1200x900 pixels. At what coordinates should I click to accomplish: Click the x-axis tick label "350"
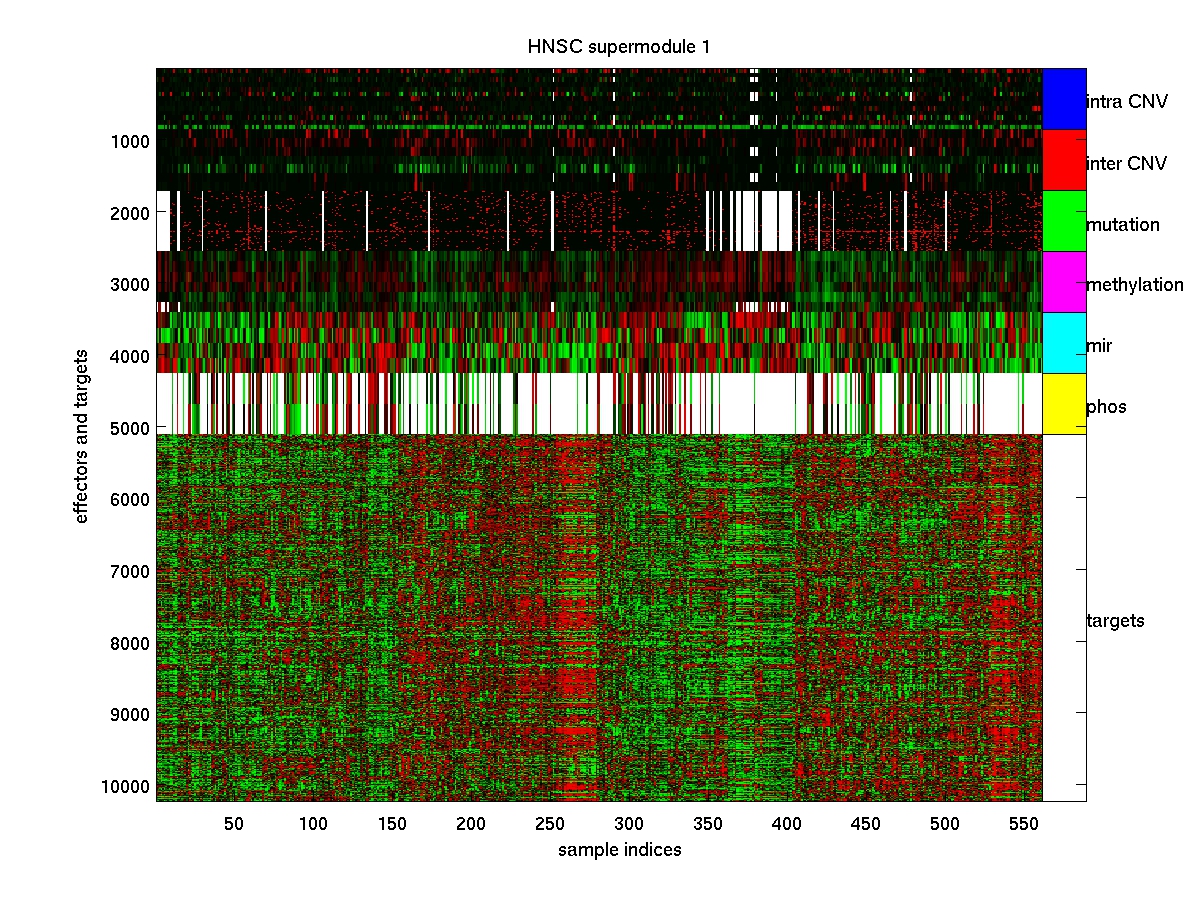click(x=708, y=823)
